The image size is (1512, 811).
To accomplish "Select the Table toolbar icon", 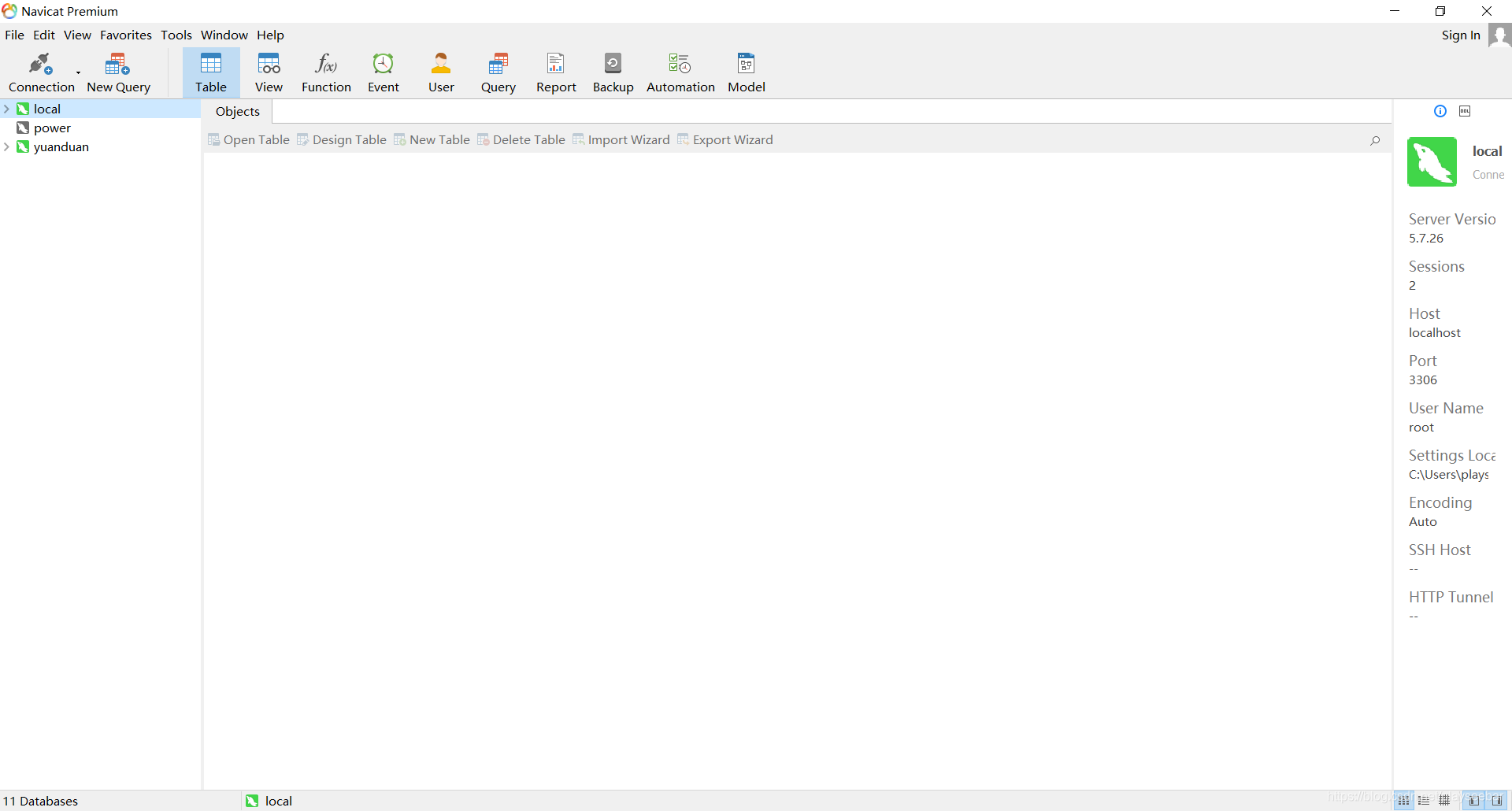I will (x=211, y=72).
